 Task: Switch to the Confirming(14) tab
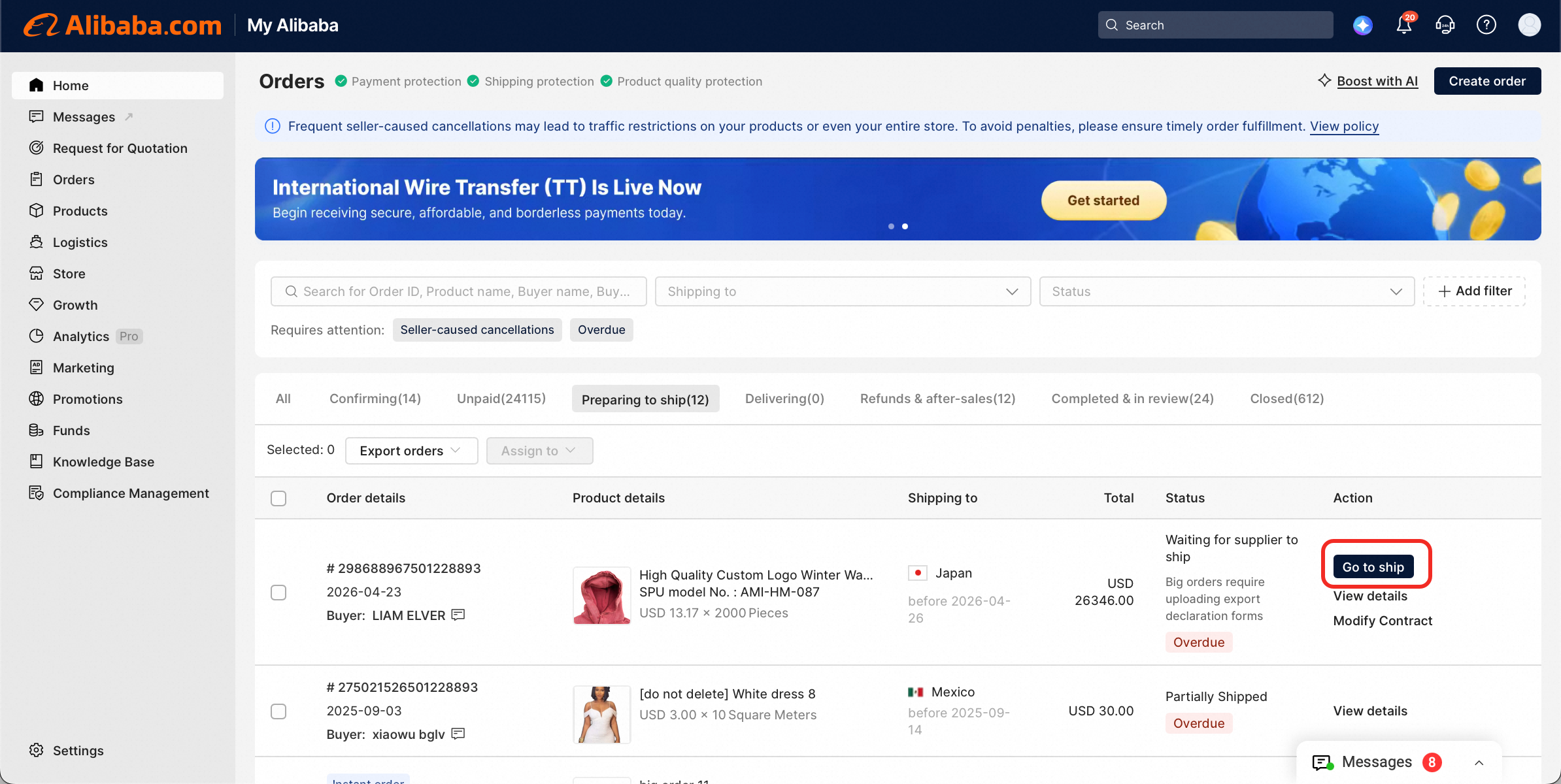pos(375,399)
